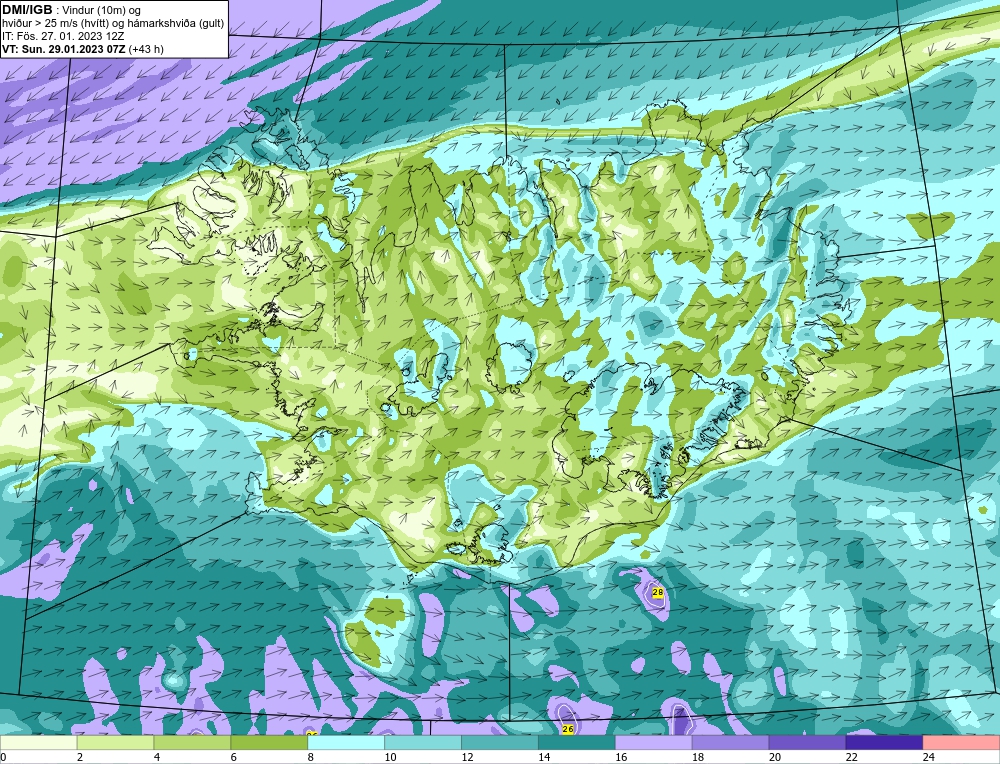1000x764 pixels.
Task: Click the scale tick label "18"
Action: pyautogui.click(x=698, y=757)
